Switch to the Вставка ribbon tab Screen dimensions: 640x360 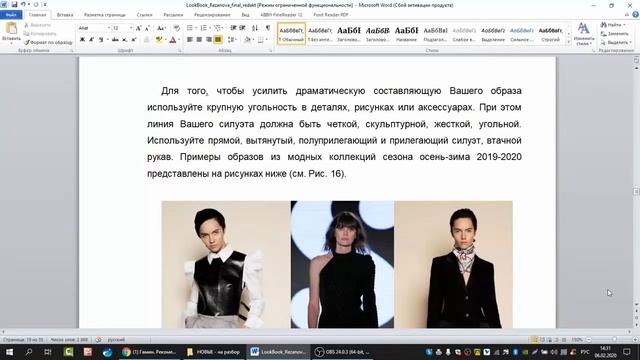[65, 15]
